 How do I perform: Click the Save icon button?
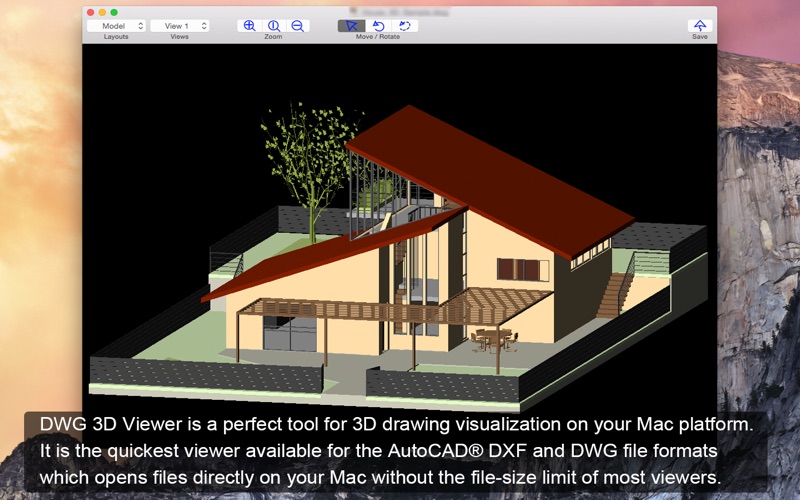point(700,26)
